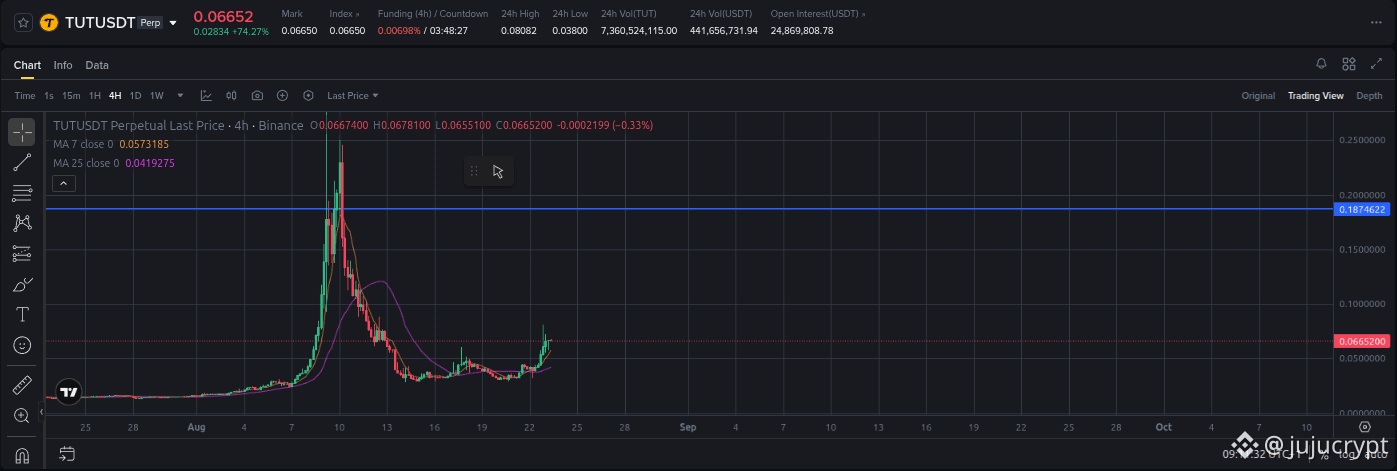1397x471 pixels.
Task: Open the price alert bell icon
Action: (1321, 64)
